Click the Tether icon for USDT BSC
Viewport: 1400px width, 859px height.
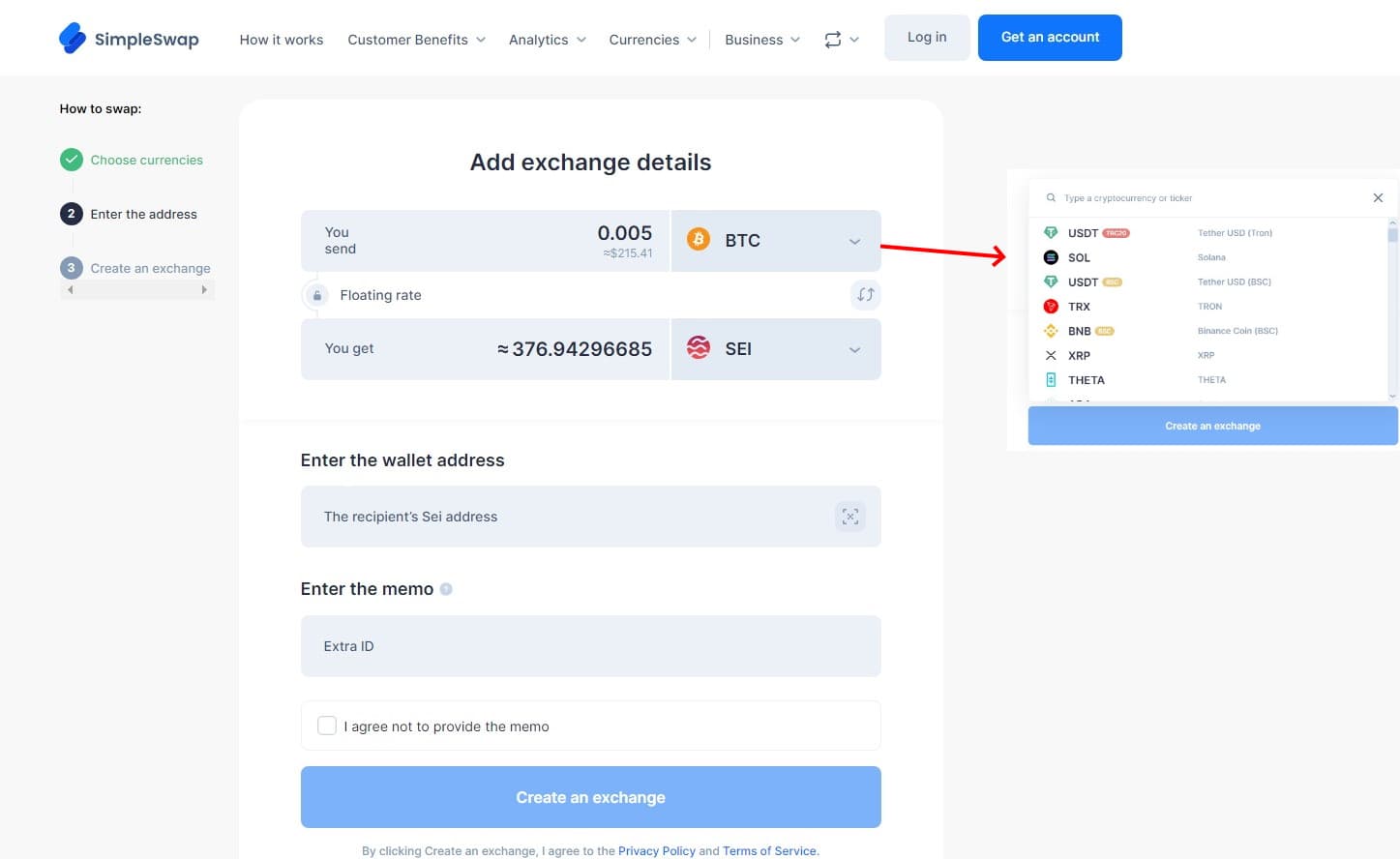coord(1051,281)
